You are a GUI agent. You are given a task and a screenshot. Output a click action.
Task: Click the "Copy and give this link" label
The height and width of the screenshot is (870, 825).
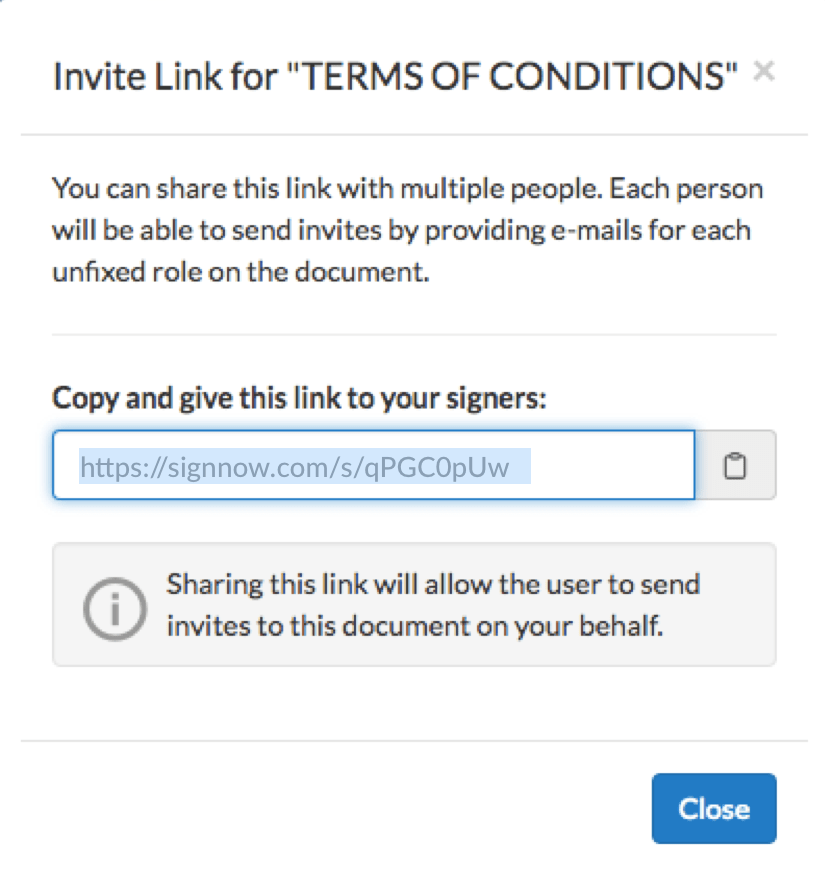[299, 398]
